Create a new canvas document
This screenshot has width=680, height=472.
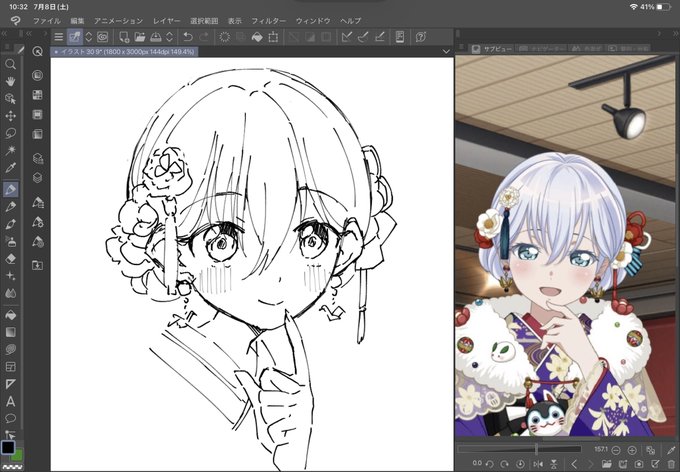tap(124, 37)
